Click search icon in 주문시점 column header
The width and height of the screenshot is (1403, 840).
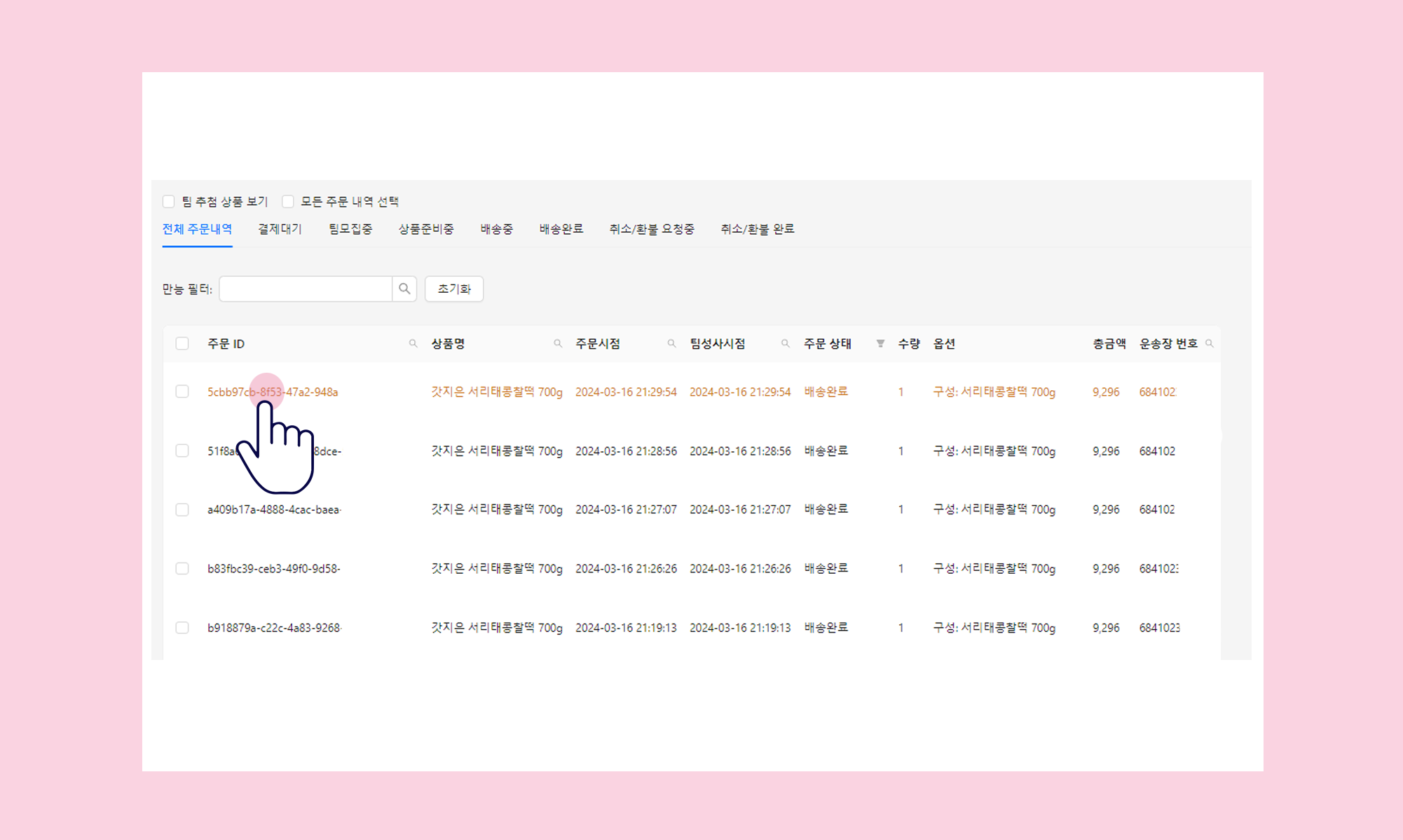[x=671, y=343]
